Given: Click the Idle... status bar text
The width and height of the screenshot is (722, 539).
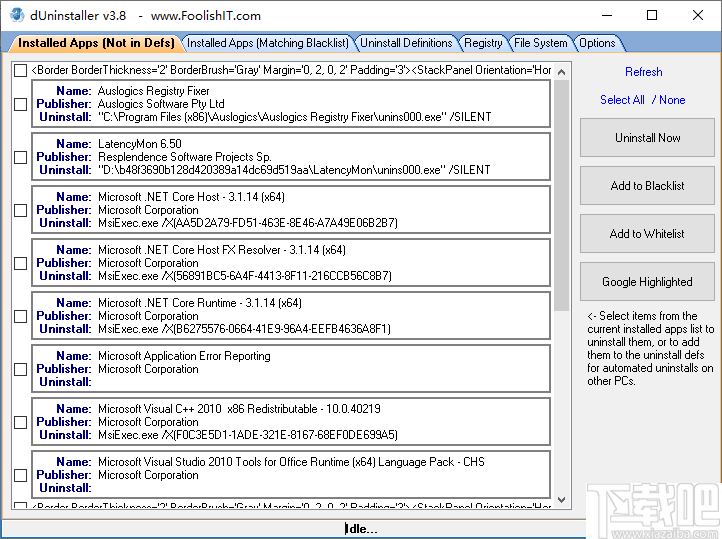Looking at the screenshot, I should click(x=361, y=529).
